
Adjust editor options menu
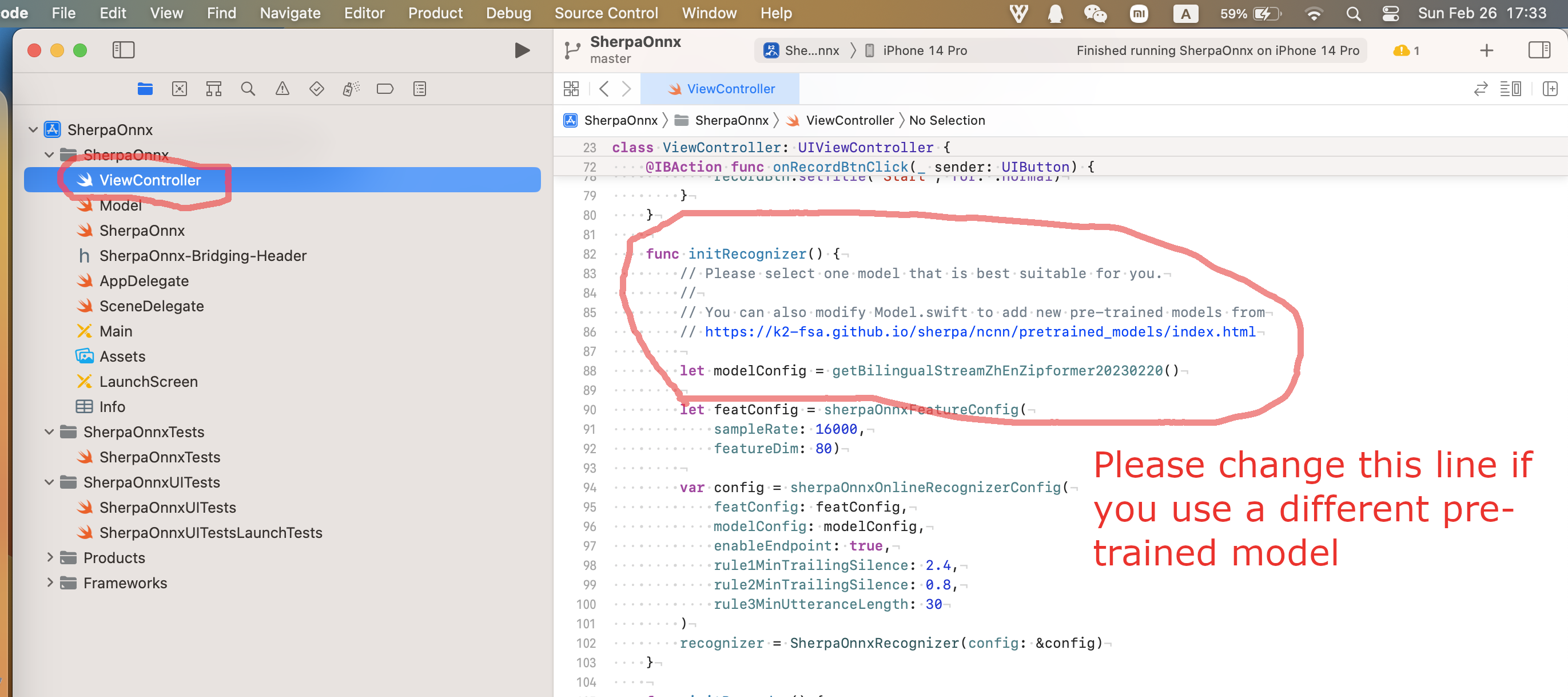coord(1510,89)
